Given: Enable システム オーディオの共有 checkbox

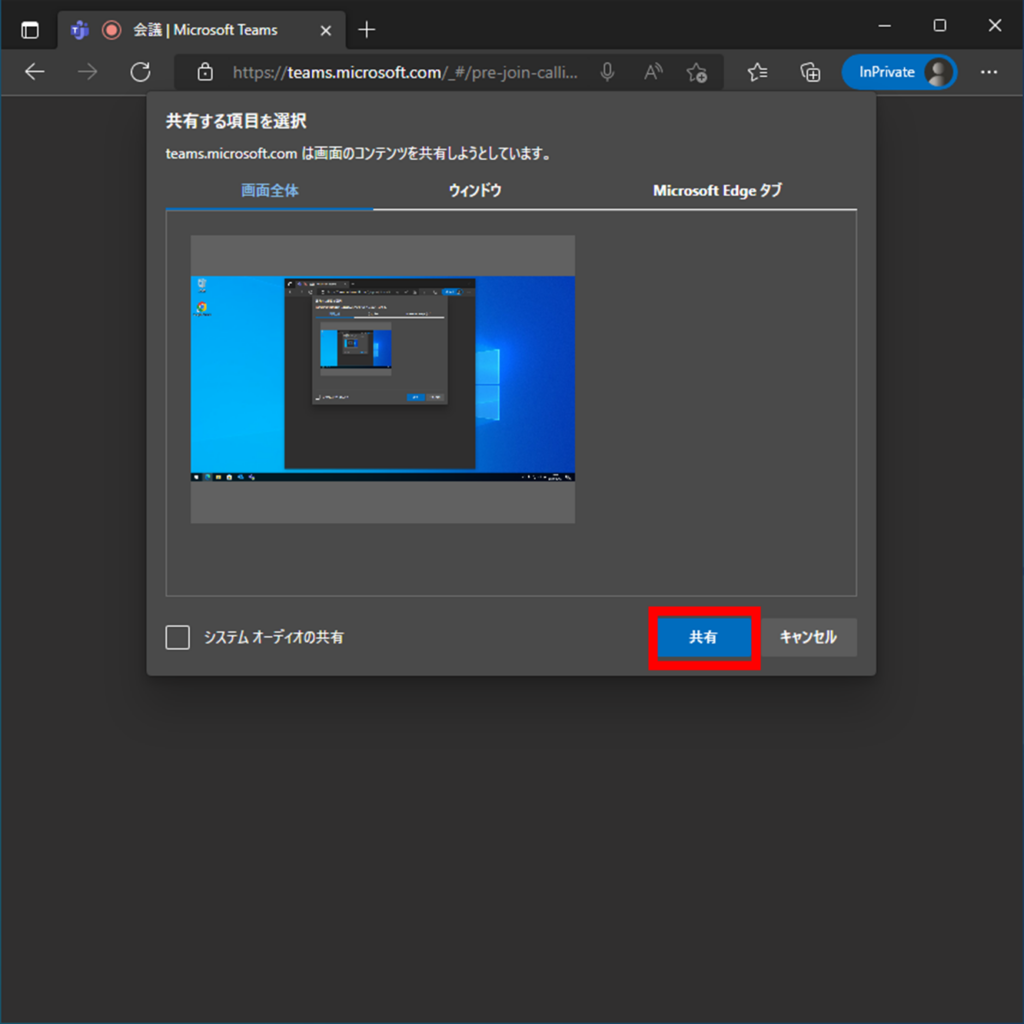Looking at the screenshot, I should point(178,637).
